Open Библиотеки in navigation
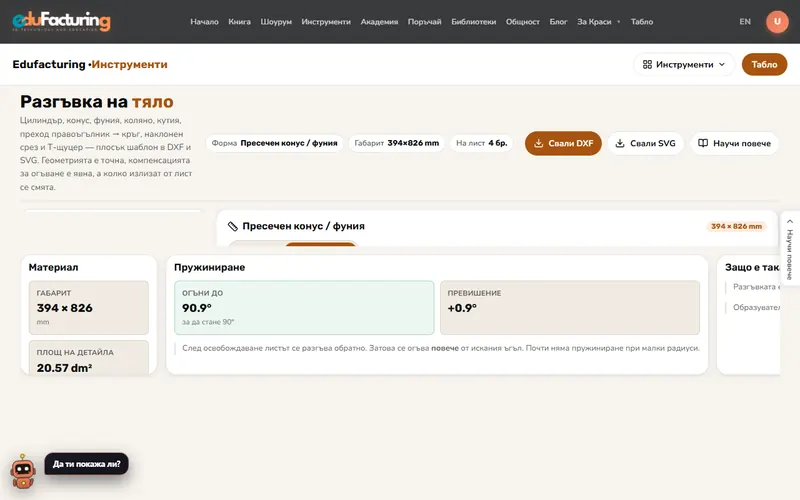 tap(473, 22)
